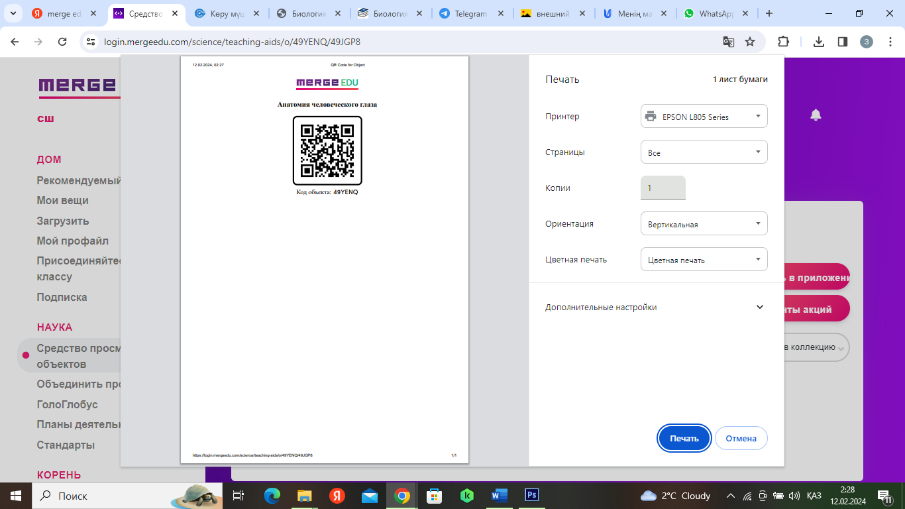Open the Chrome profile avatar
This screenshot has height=509, width=905.
(866, 42)
